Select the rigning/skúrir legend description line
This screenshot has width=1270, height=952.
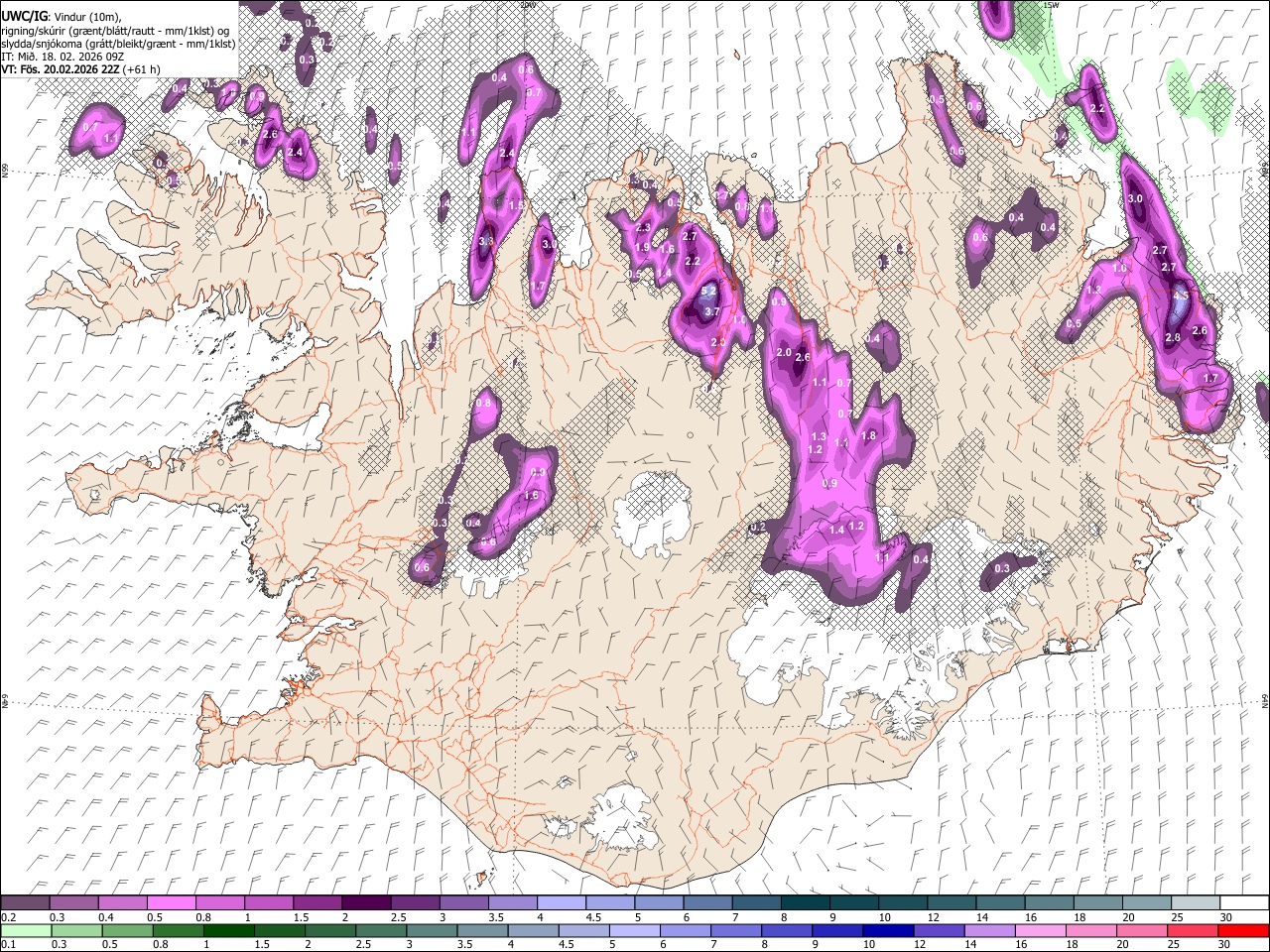(117, 30)
